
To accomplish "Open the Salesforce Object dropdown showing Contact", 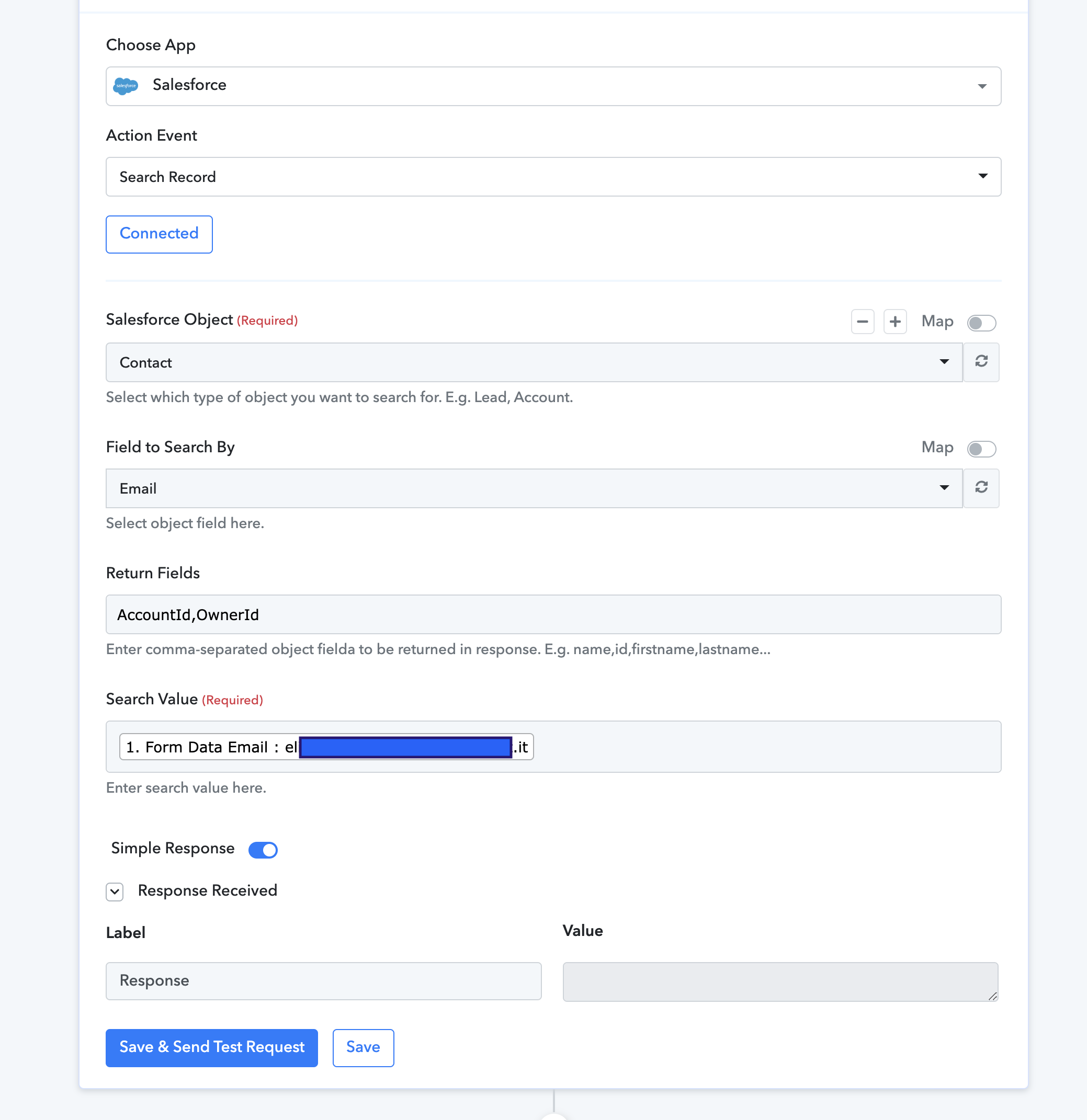I will point(534,362).
